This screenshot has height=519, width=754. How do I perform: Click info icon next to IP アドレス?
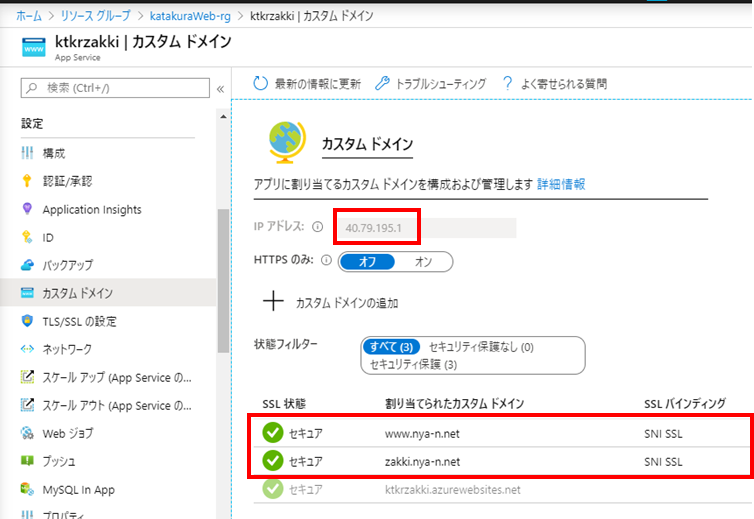click(317, 227)
